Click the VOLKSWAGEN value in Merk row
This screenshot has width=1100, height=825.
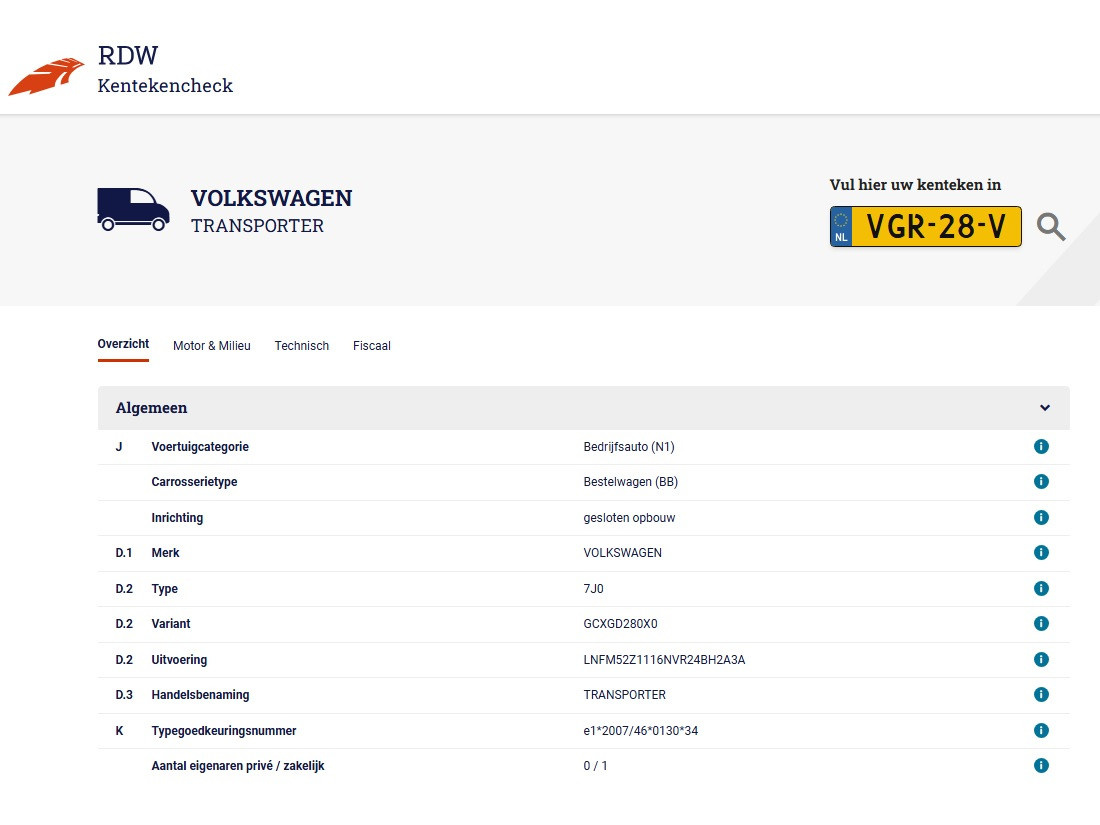click(622, 553)
